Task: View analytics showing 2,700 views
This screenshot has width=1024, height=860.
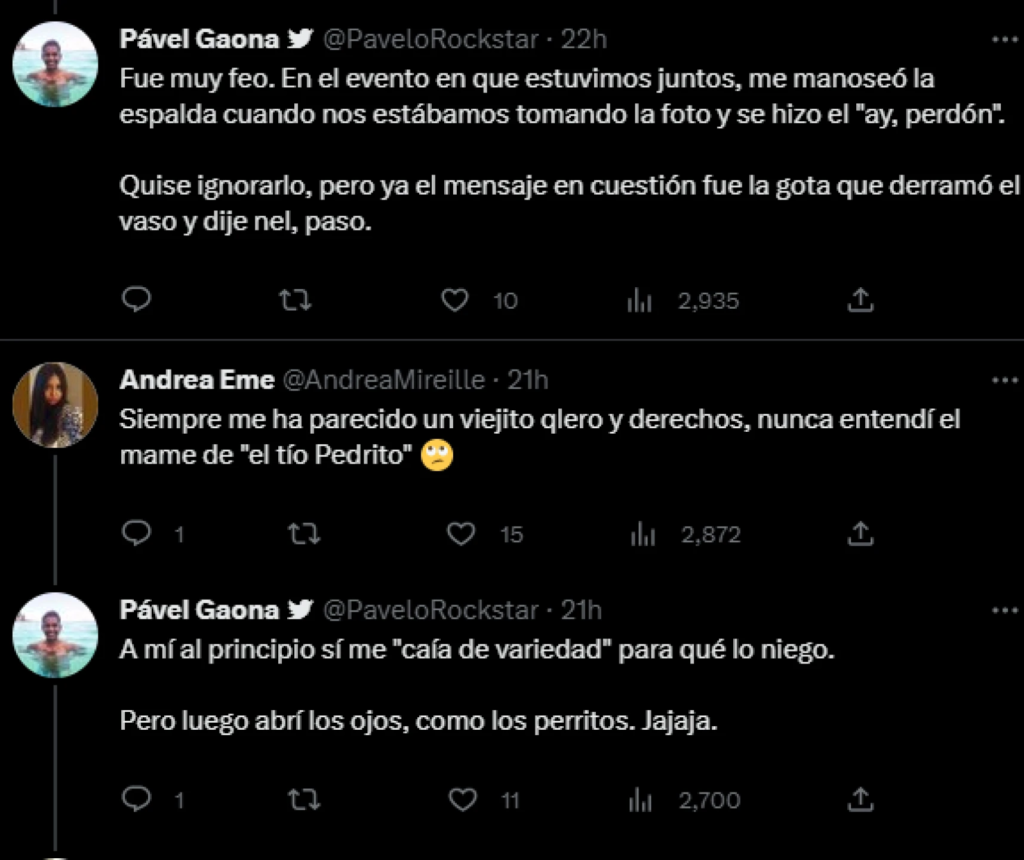Action: (x=640, y=799)
